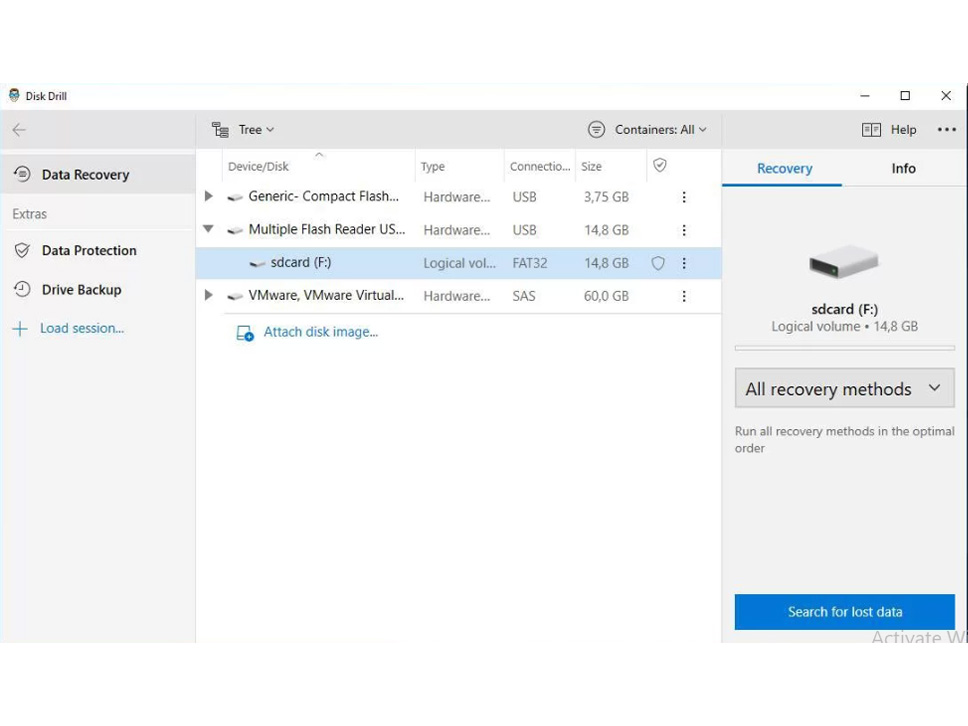Click the 3,75 GB size cell
968x726 pixels.
tap(606, 197)
